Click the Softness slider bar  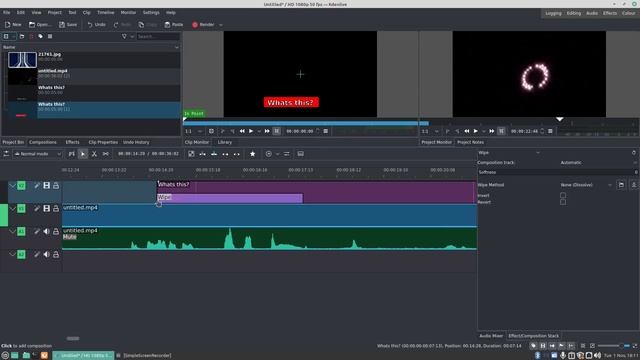558,172
